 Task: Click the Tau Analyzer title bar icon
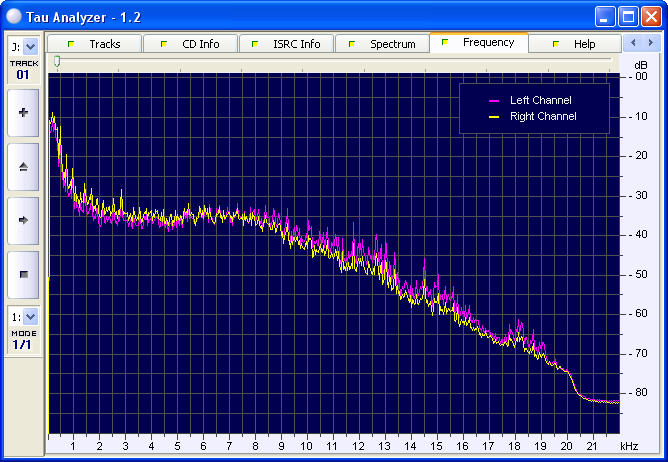14,17
